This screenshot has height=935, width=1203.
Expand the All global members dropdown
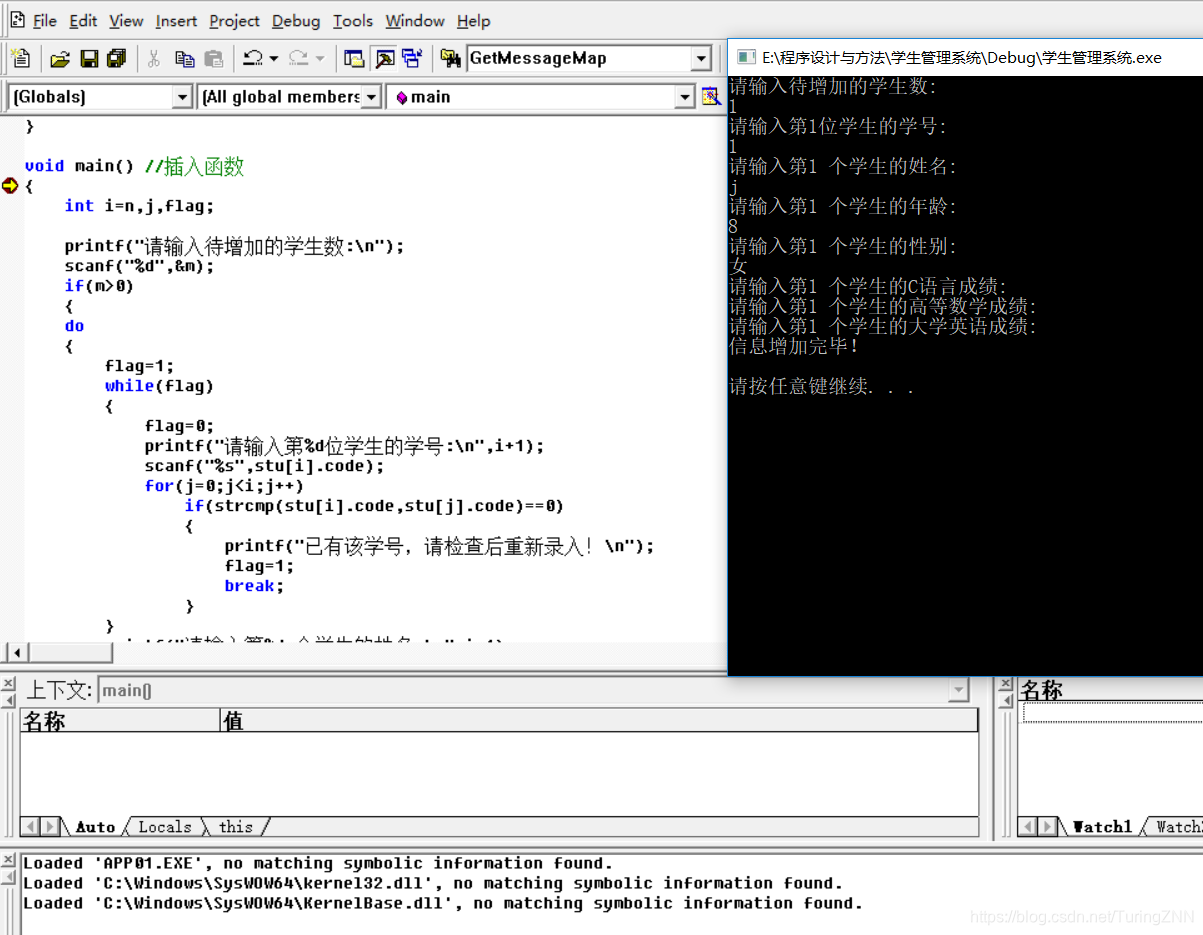tap(371, 97)
